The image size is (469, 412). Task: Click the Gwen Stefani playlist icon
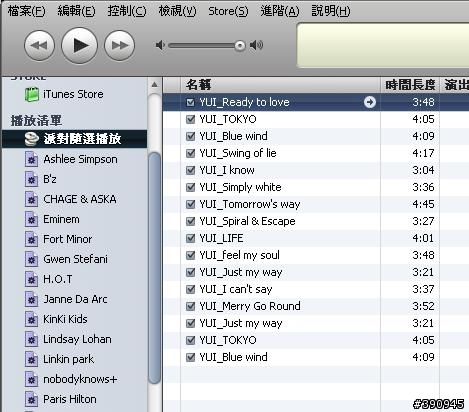pyautogui.click(x=31, y=259)
